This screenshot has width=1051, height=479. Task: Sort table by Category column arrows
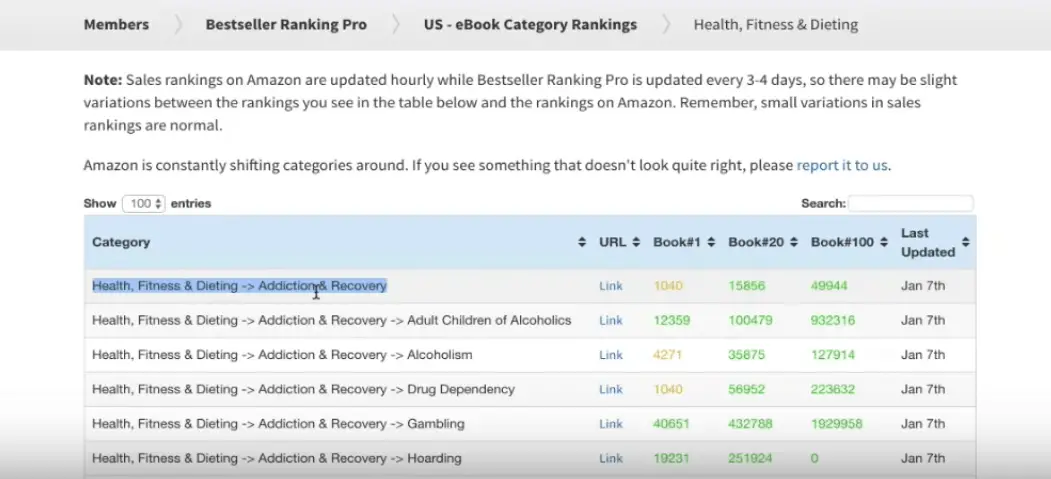click(x=582, y=243)
